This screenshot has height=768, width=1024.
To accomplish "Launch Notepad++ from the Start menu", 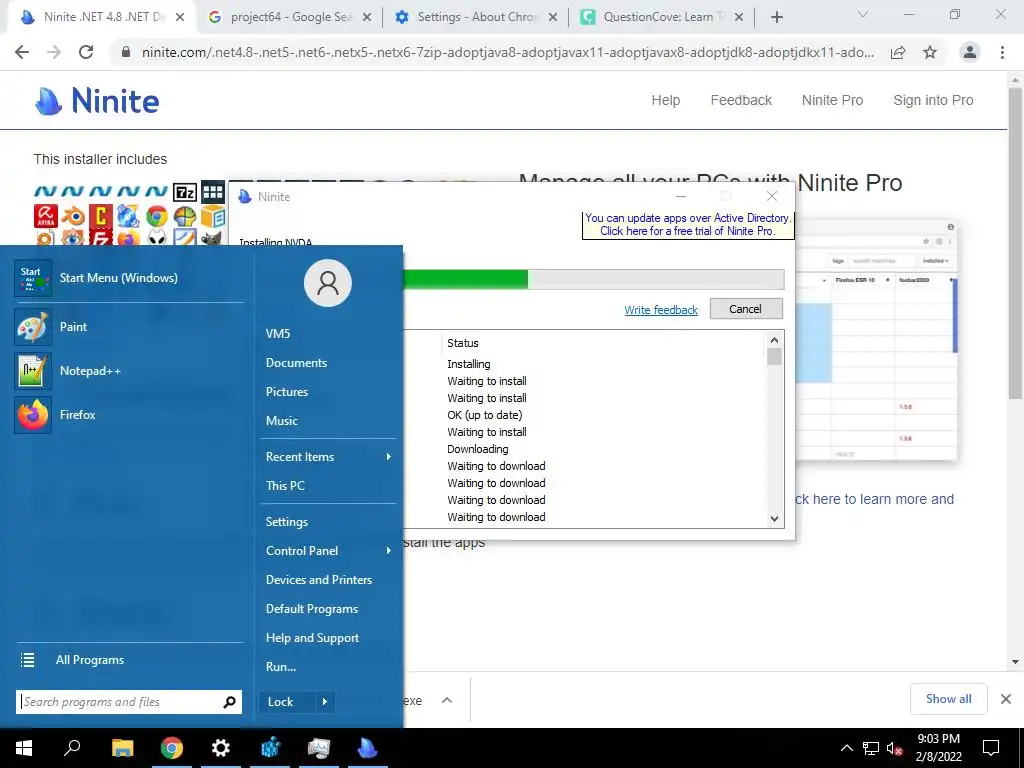I will (x=129, y=370).
